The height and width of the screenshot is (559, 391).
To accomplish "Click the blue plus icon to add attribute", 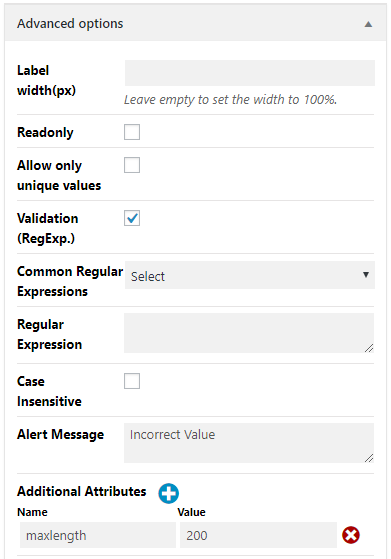I will (168, 493).
